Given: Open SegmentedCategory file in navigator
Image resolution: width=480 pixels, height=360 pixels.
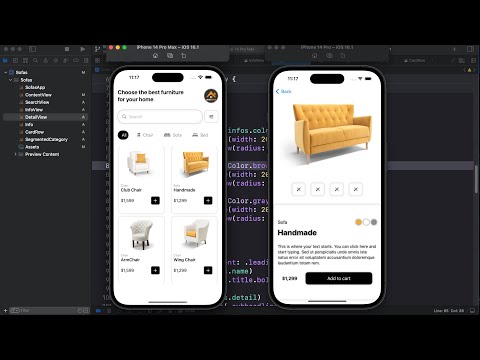Looking at the screenshot, I should coord(46,139).
